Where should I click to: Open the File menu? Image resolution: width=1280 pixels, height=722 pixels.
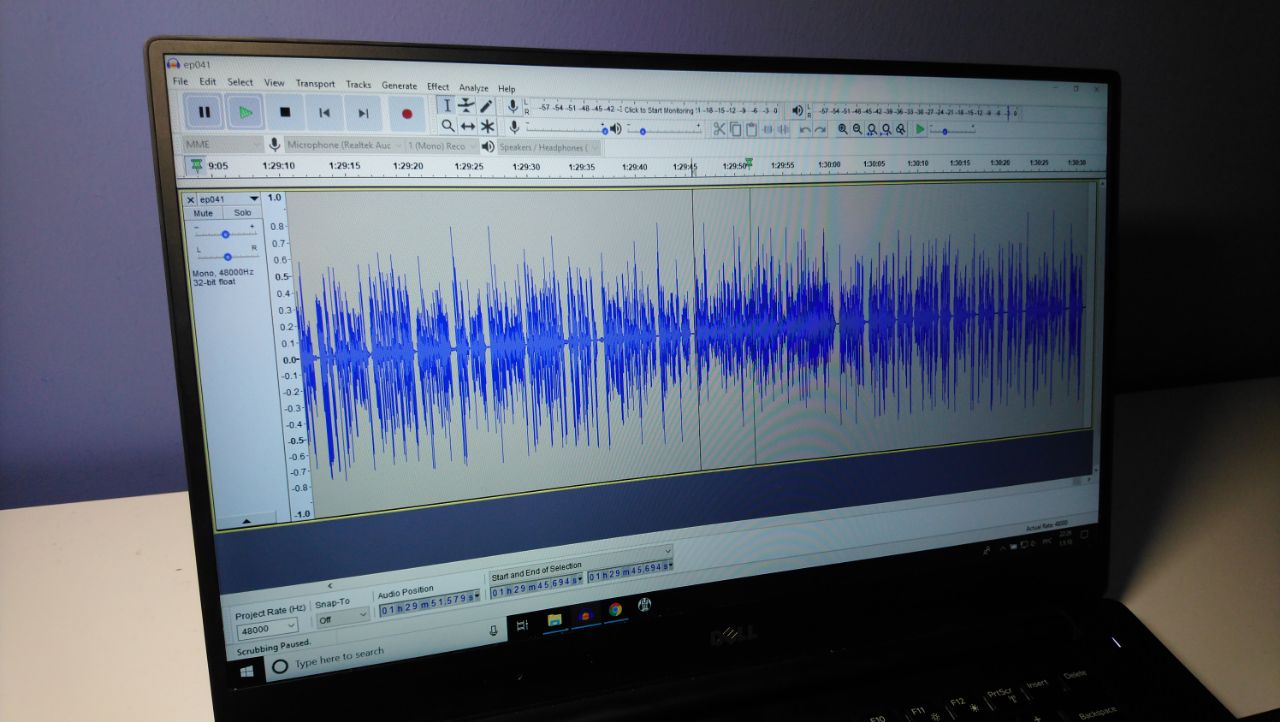coord(180,81)
